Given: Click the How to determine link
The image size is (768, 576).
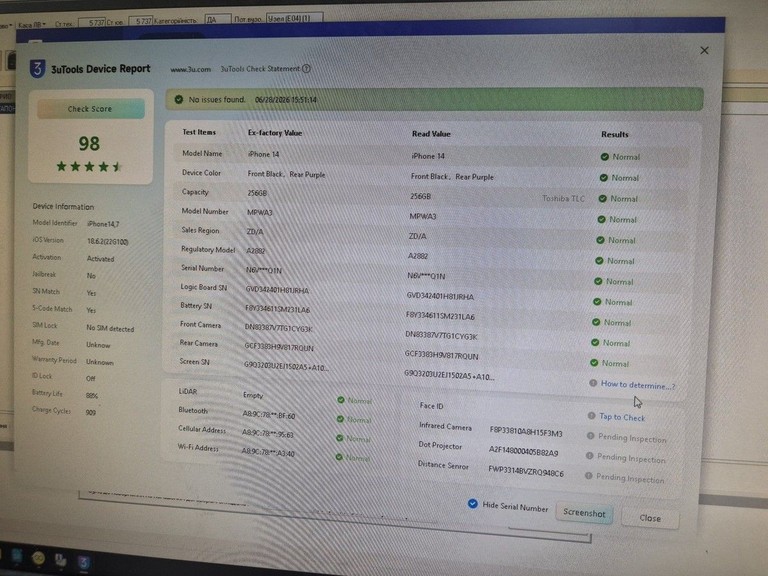Looking at the screenshot, I should tap(638, 385).
